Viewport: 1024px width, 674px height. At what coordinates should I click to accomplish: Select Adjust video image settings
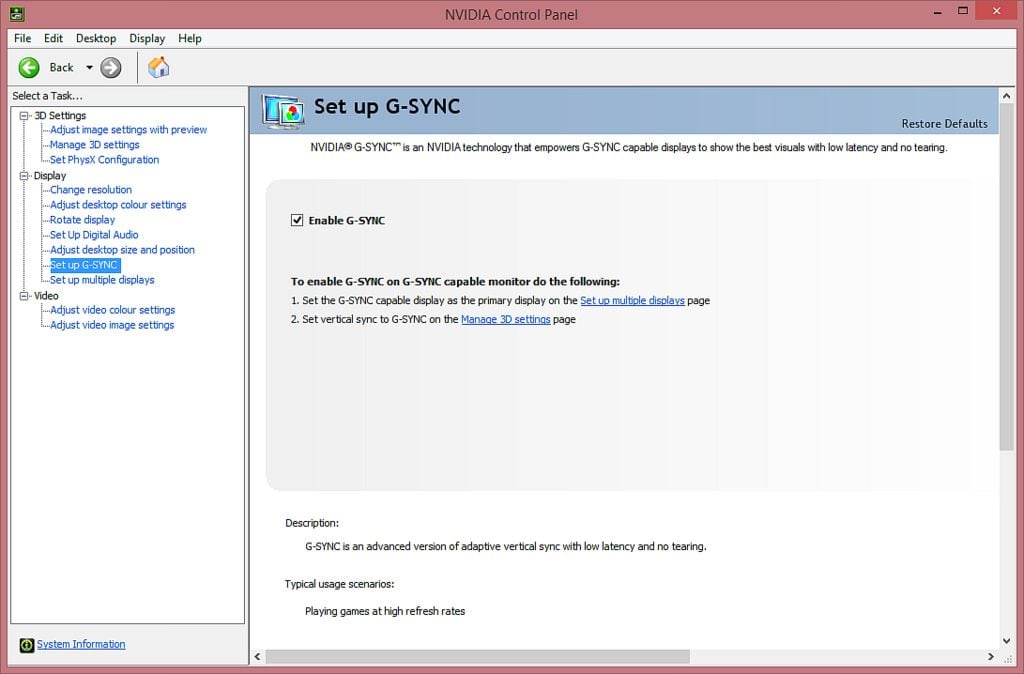tap(112, 325)
